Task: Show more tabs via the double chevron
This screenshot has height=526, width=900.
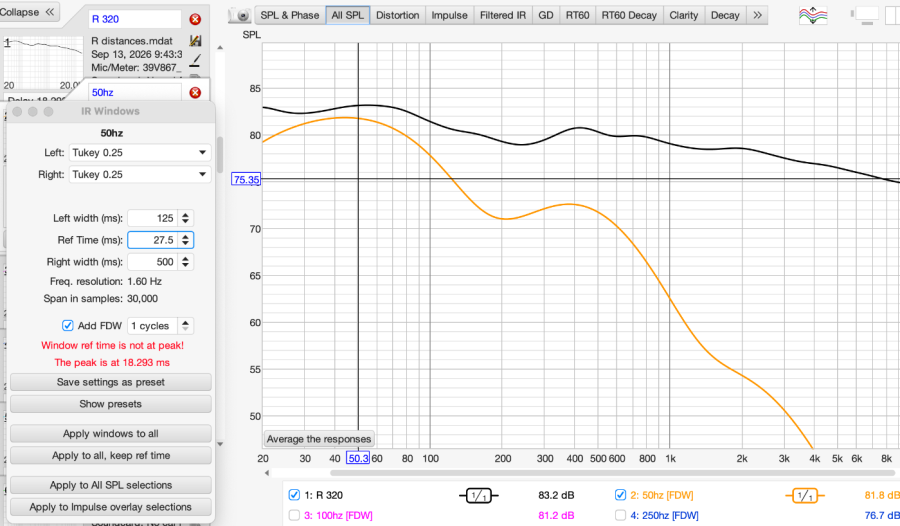Action: click(x=758, y=15)
